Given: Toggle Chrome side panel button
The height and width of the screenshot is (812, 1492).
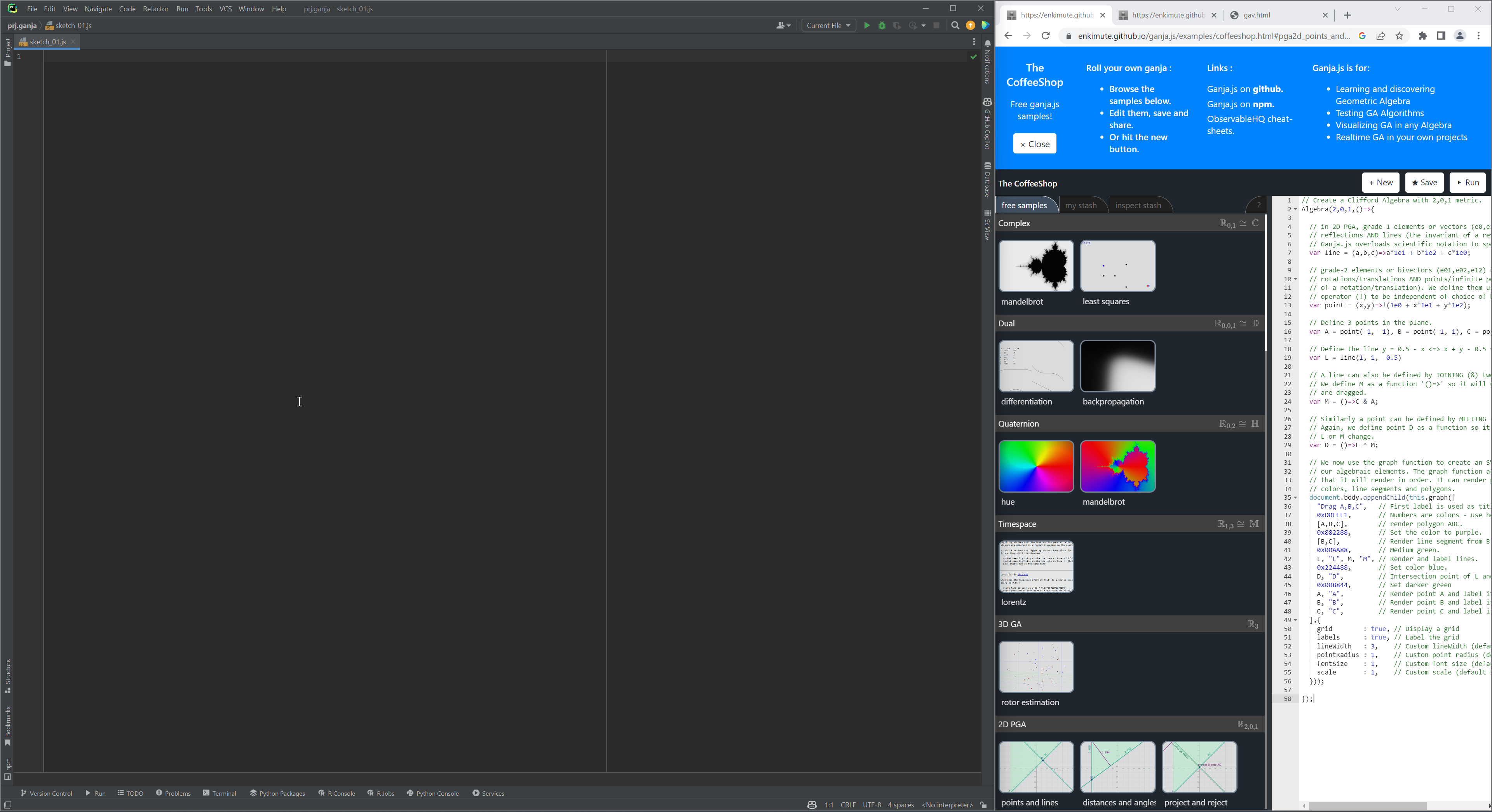Looking at the screenshot, I should pyautogui.click(x=1441, y=36).
